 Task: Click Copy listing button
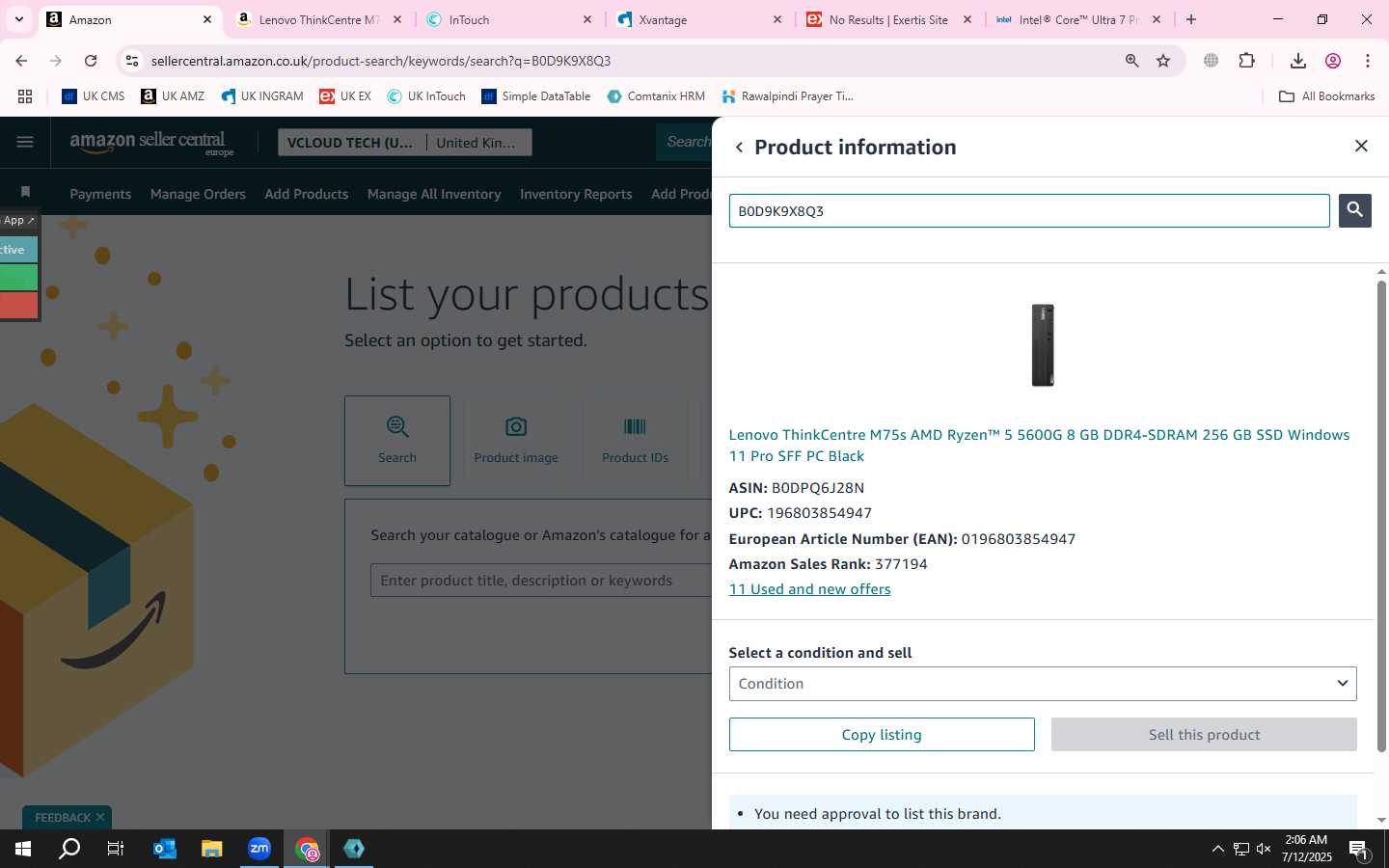[882, 735]
